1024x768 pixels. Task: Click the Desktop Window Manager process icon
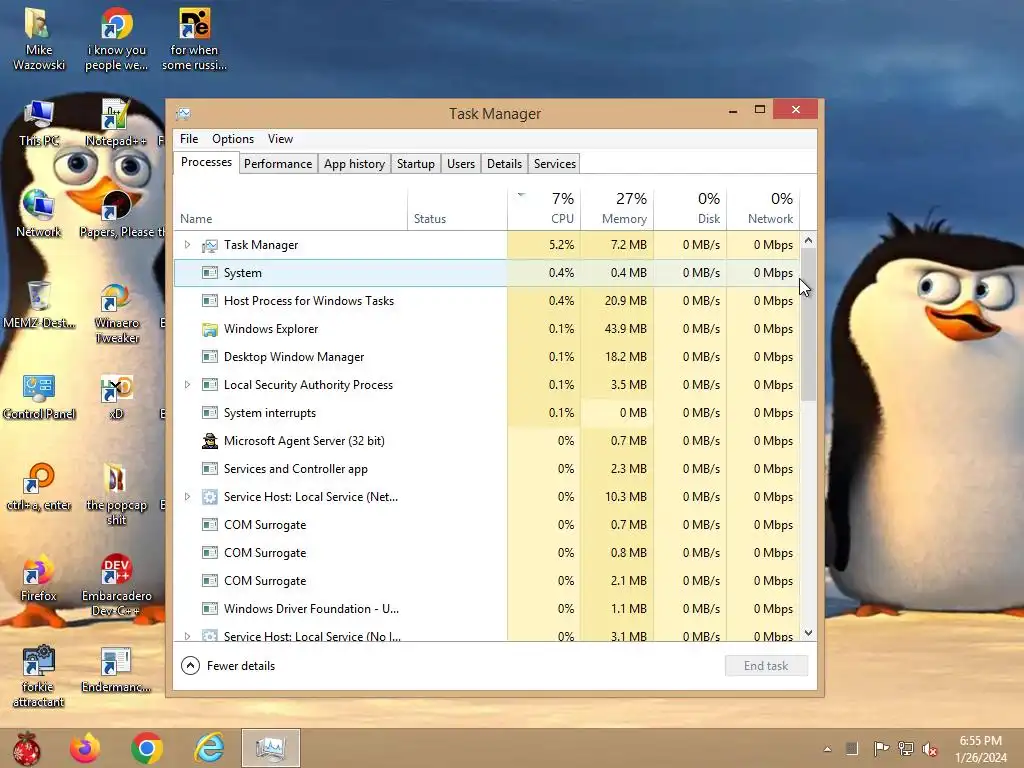(210, 357)
